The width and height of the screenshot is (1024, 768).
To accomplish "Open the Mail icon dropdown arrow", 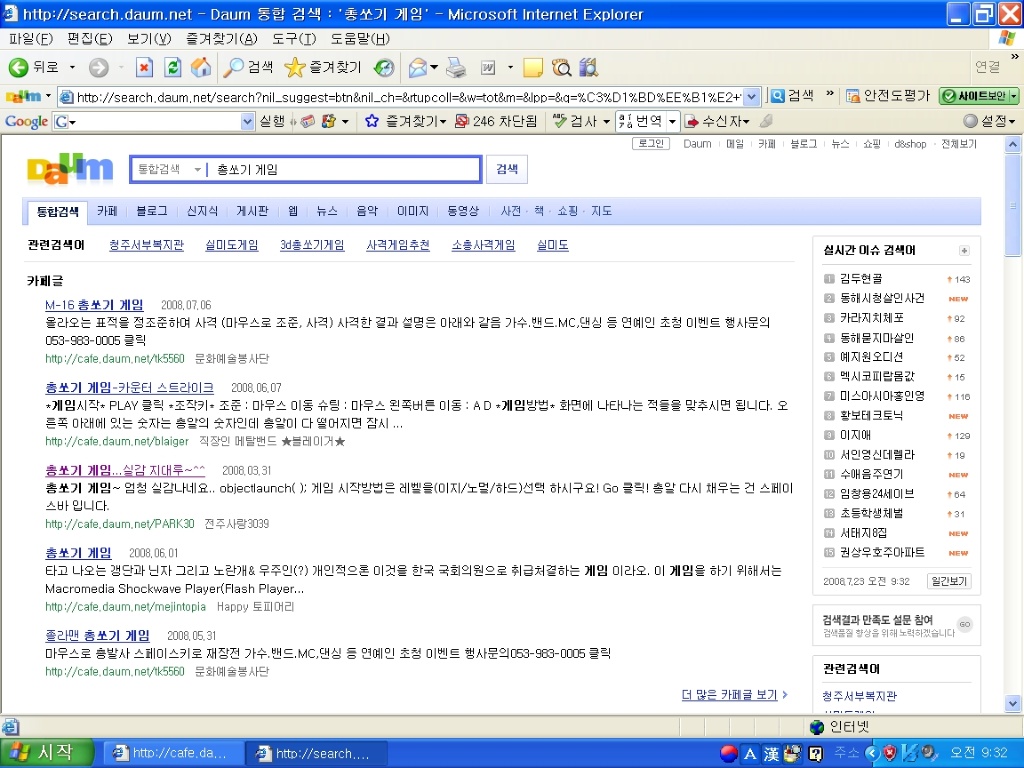I will coord(434,67).
